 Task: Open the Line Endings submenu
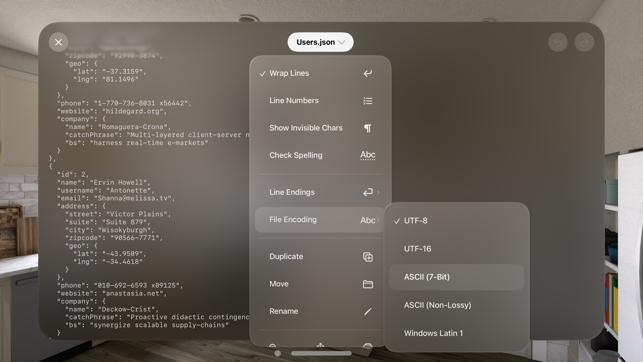[320, 192]
